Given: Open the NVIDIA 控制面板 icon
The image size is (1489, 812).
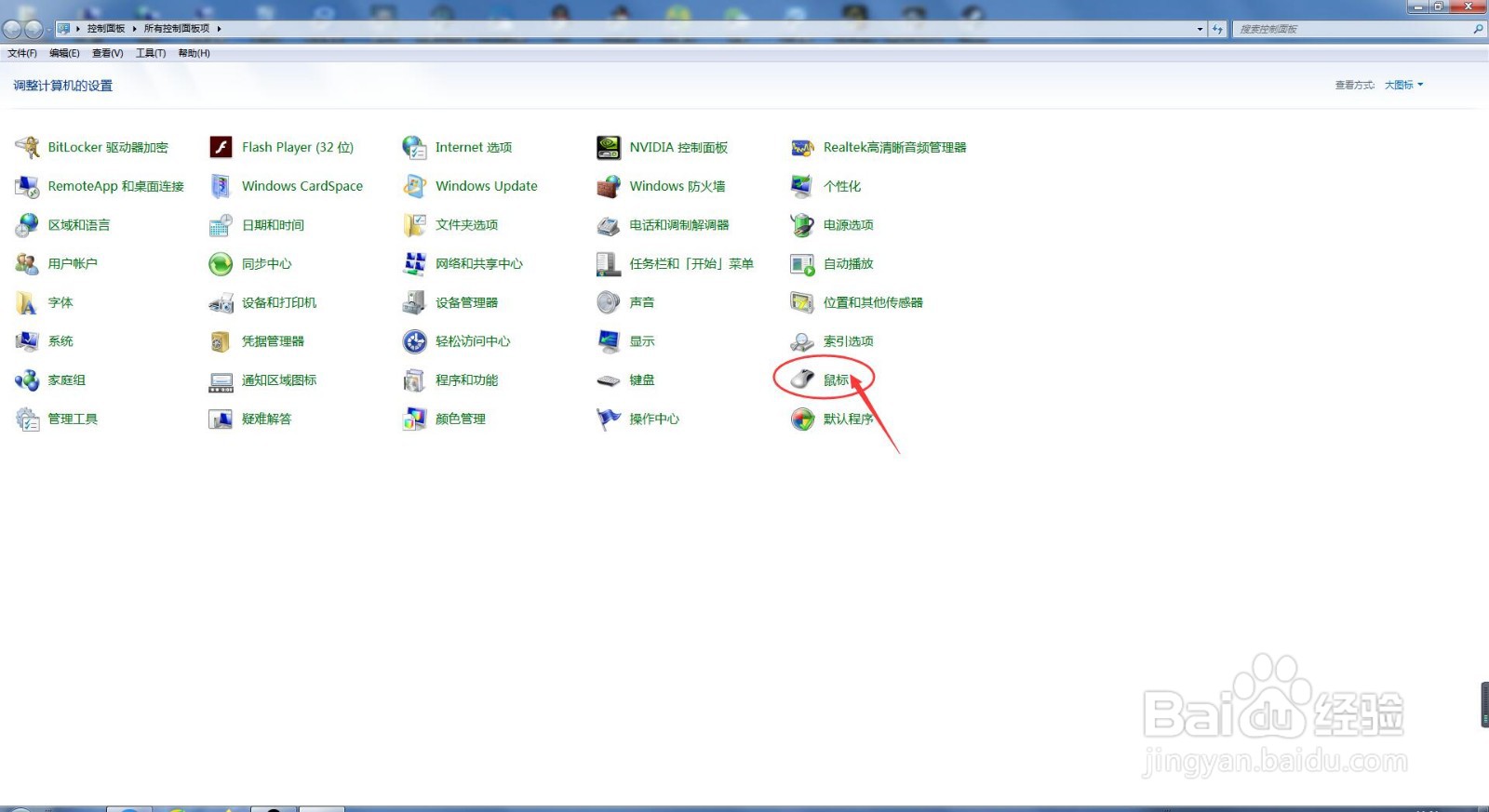Looking at the screenshot, I should 609,147.
